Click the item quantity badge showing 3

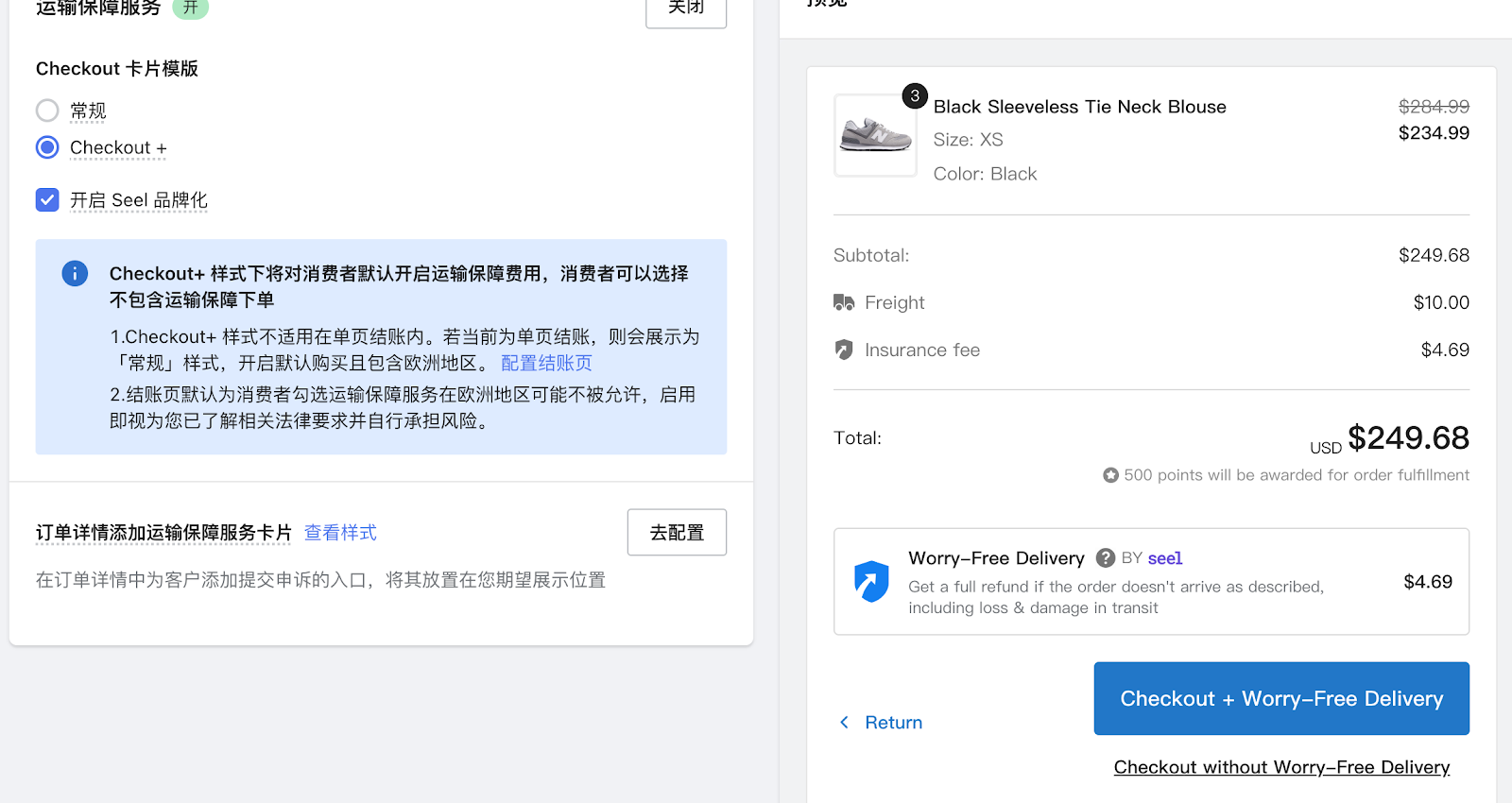click(x=914, y=96)
